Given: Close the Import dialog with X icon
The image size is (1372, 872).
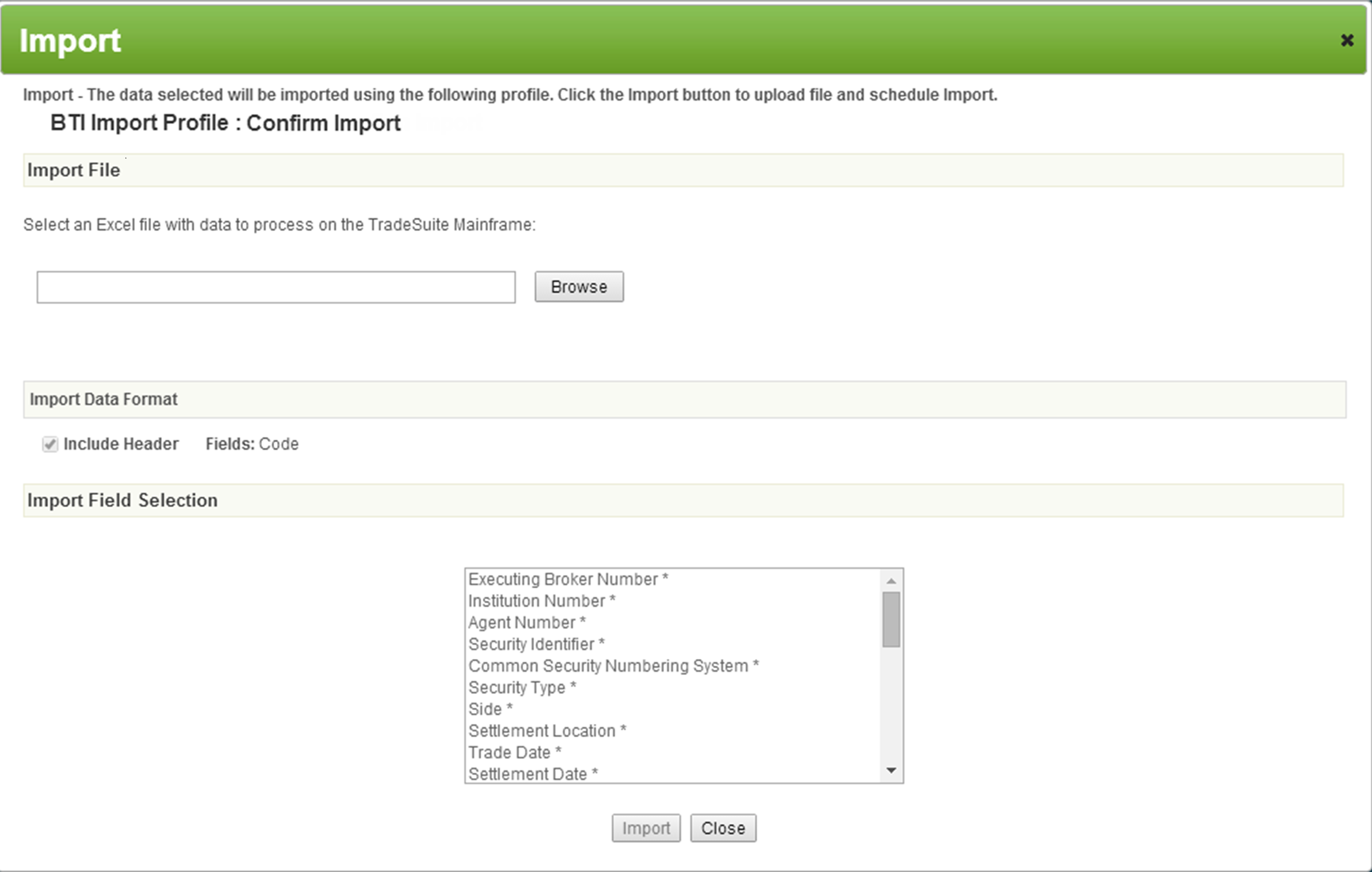Looking at the screenshot, I should pos(1348,40).
